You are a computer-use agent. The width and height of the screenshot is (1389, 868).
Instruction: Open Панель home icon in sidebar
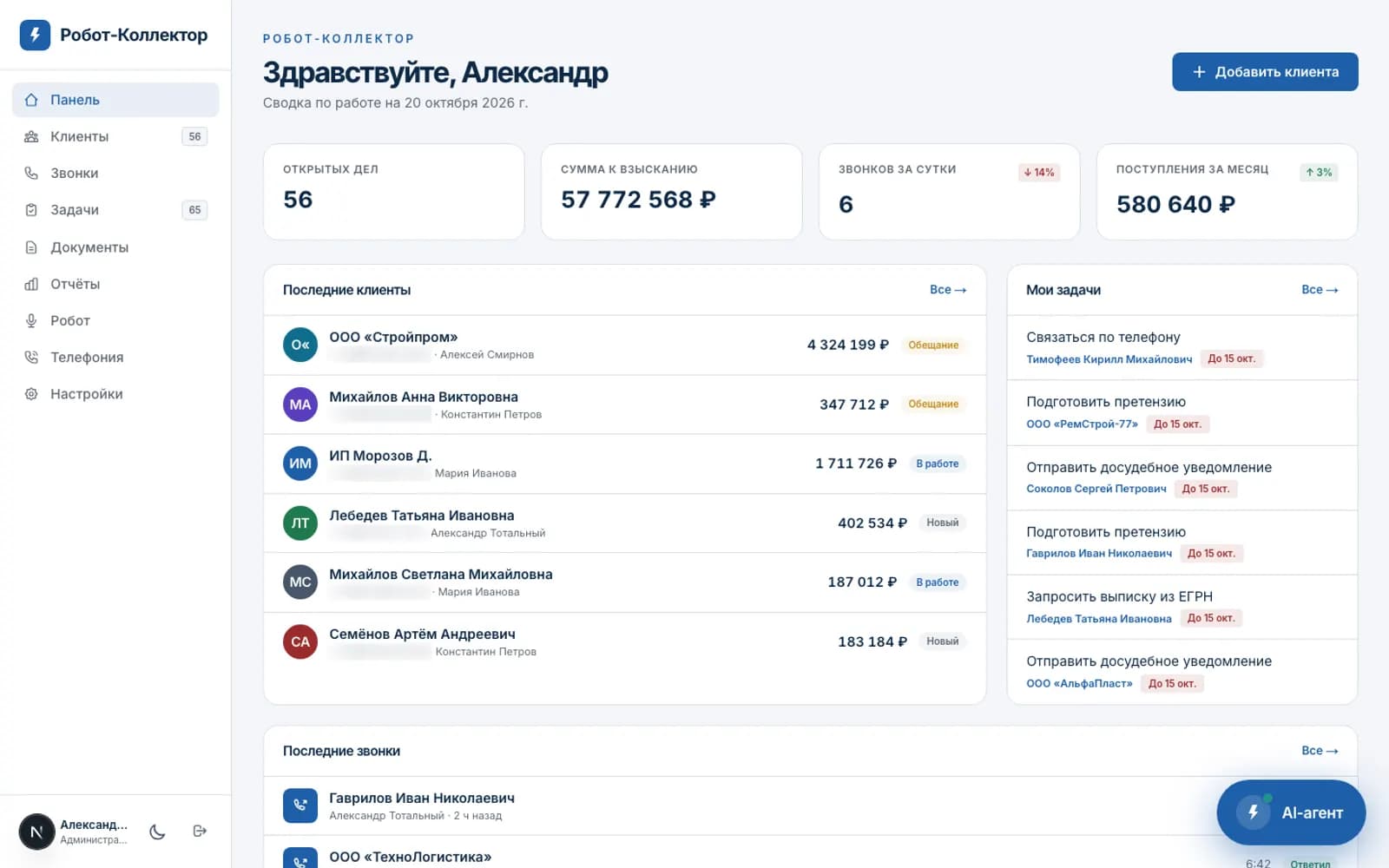click(31, 100)
